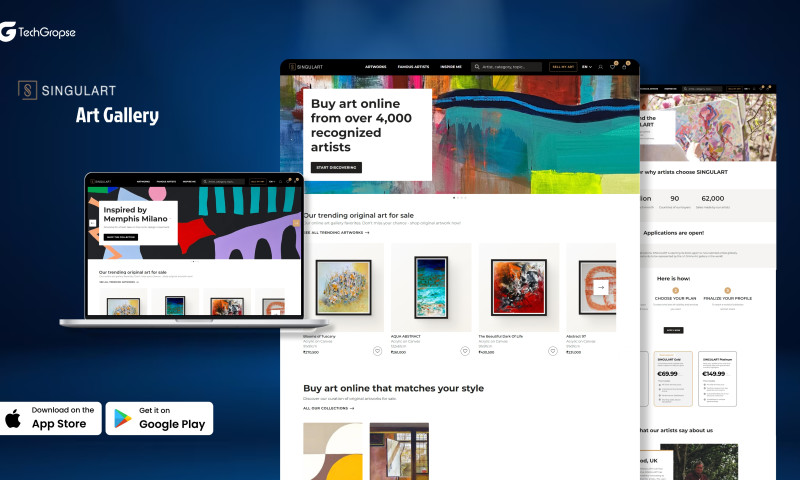Click Memphis Milano collection button on laptop
This screenshot has height=480, width=800.
click(121, 237)
